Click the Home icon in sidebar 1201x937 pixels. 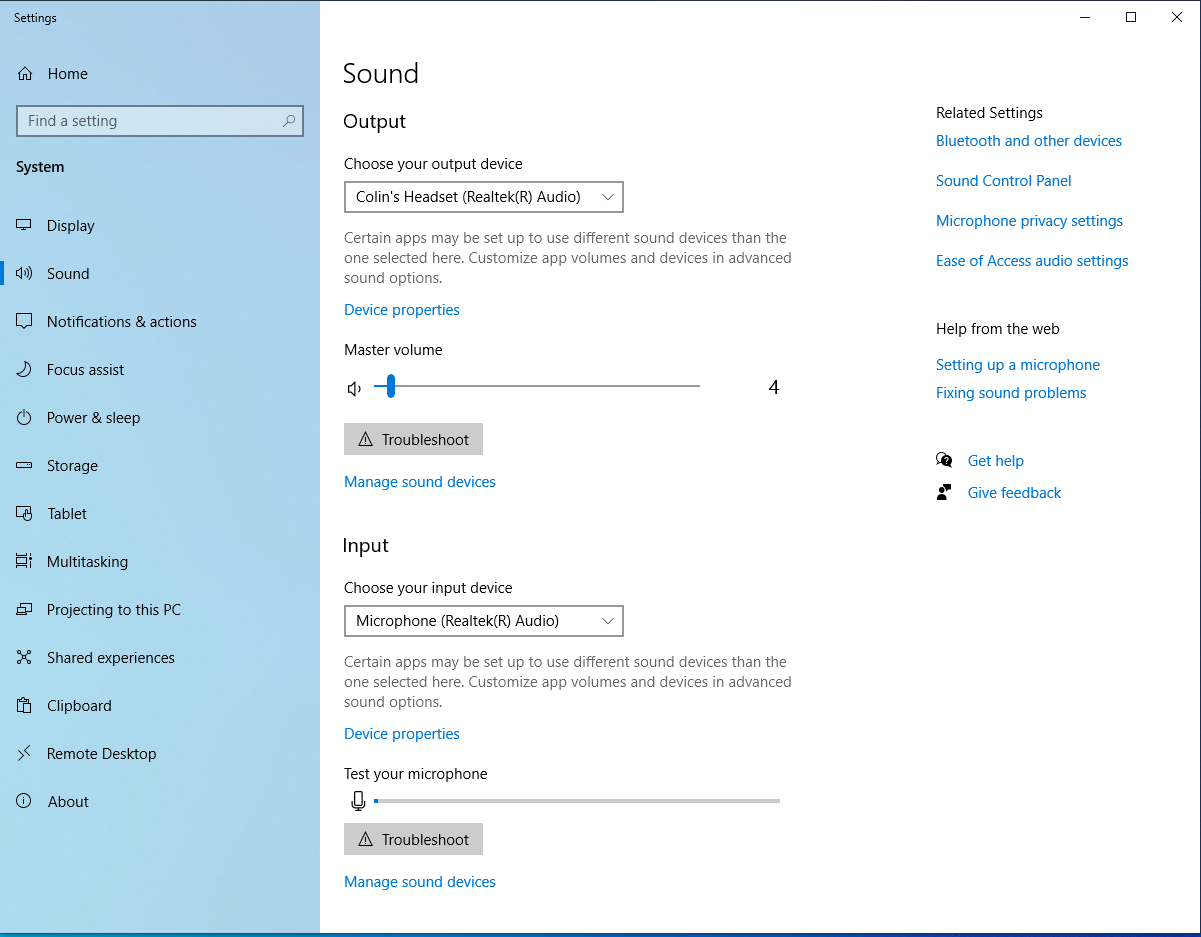click(x=25, y=74)
